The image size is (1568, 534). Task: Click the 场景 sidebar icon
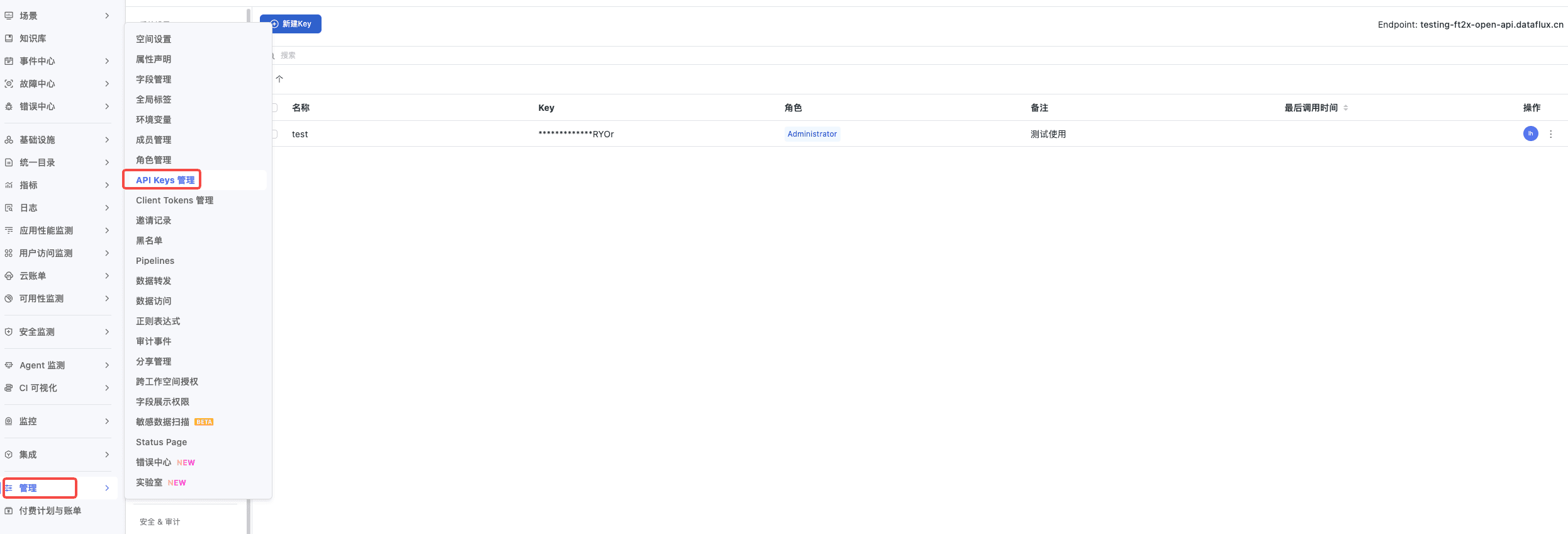[9, 16]
